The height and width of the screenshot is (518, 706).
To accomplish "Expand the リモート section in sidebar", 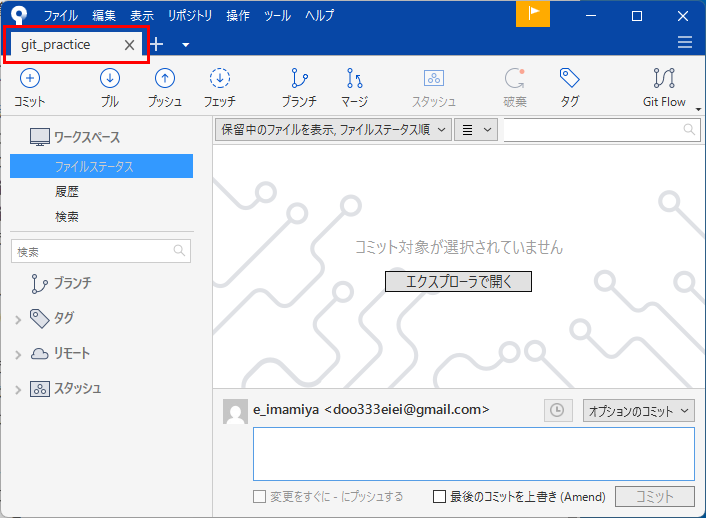I will (18, 354).
